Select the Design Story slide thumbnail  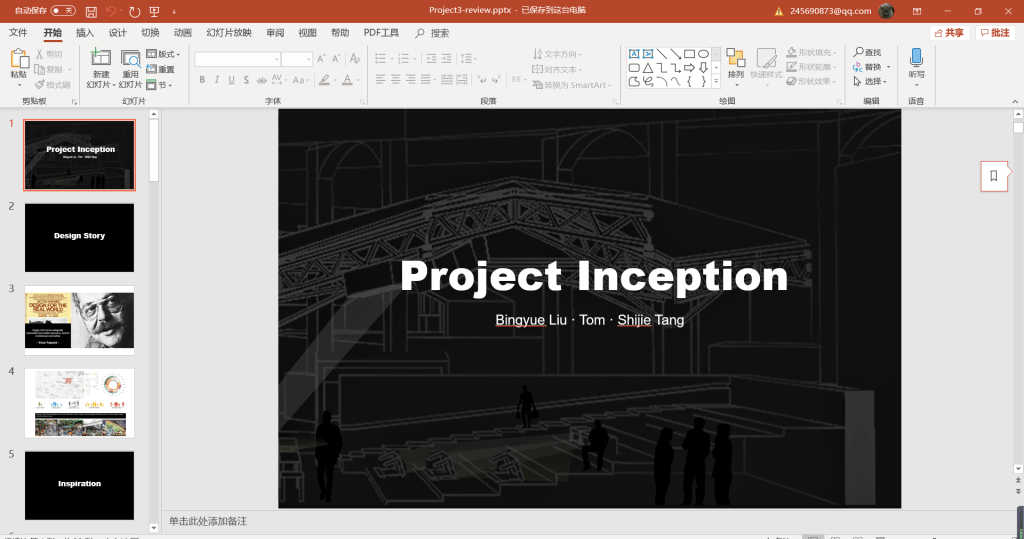point(79,237)
